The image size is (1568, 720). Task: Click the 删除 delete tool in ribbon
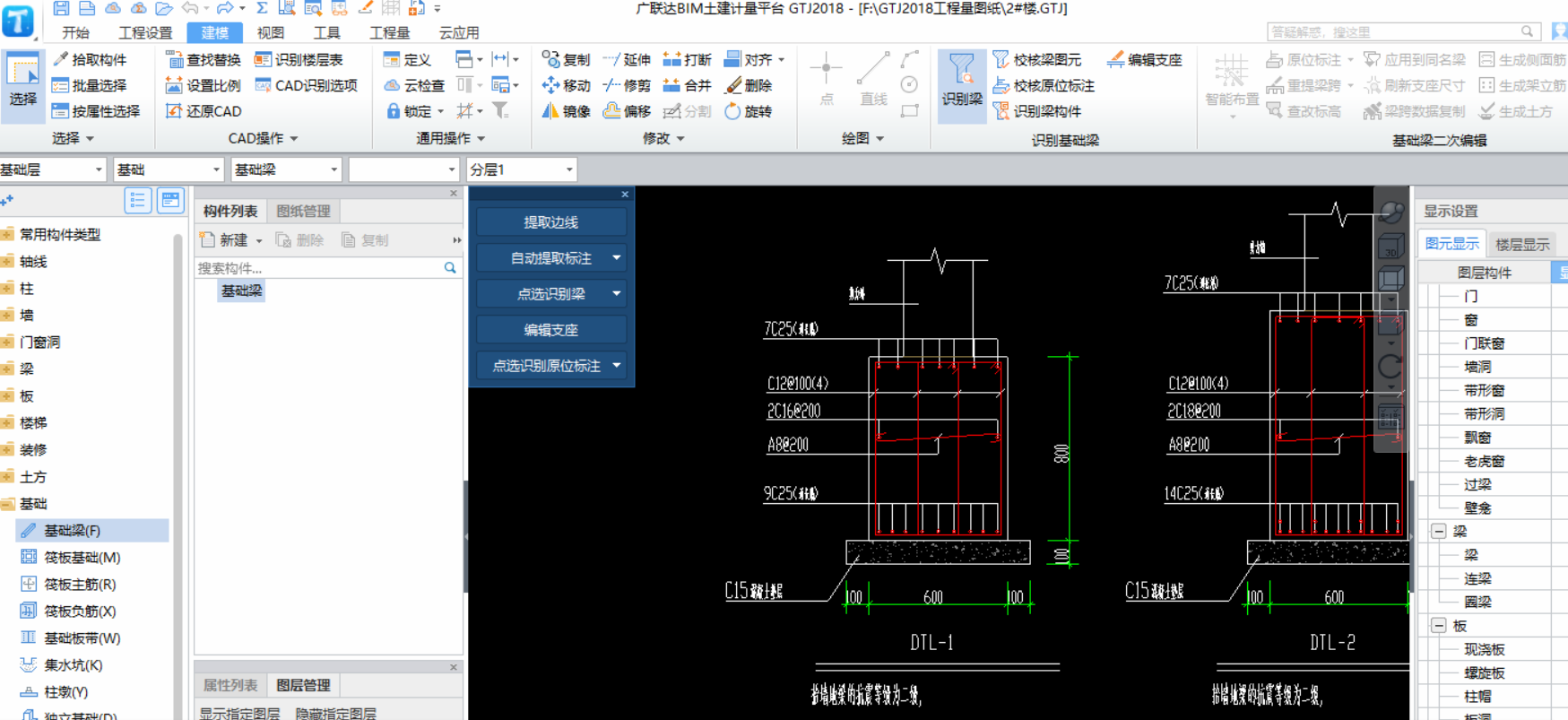pos(748,85)
